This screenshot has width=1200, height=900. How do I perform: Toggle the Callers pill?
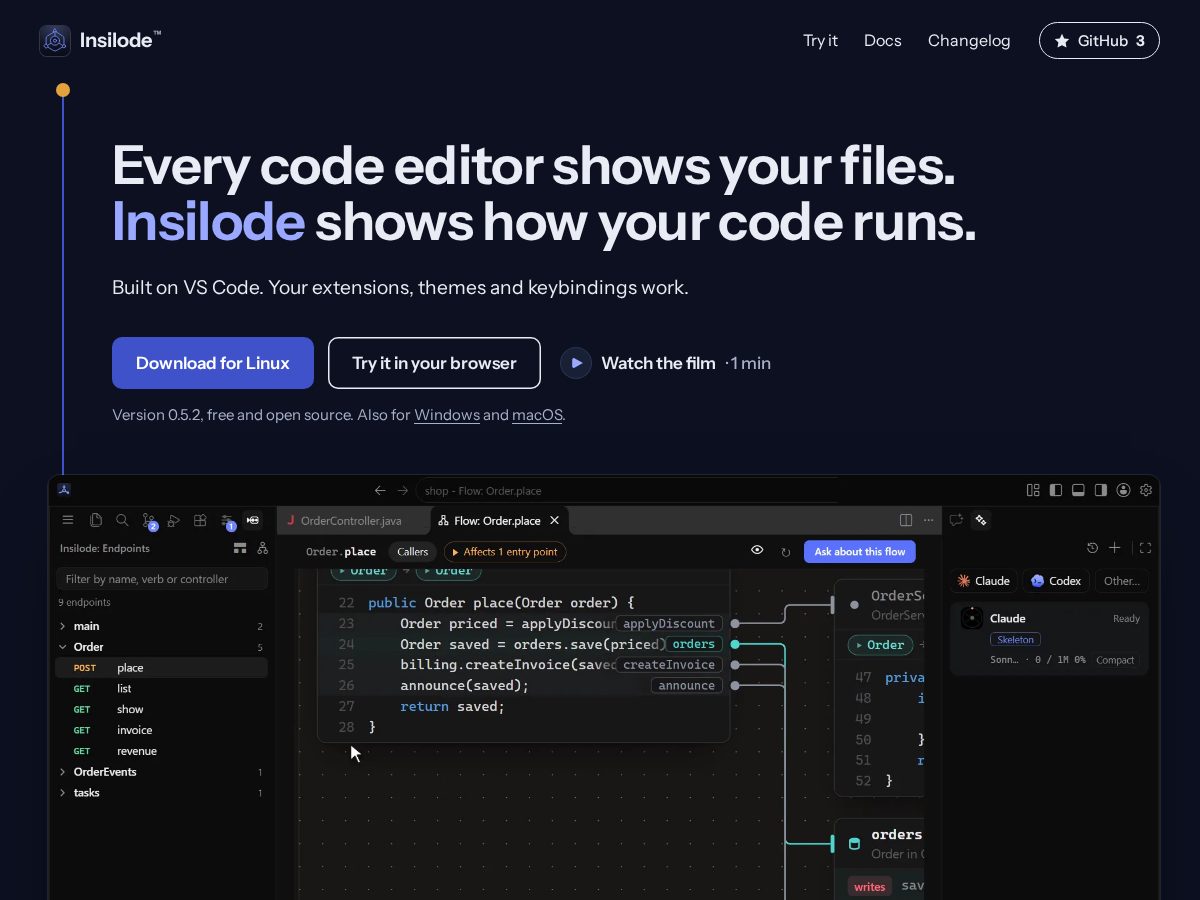[x=412, y=551]
